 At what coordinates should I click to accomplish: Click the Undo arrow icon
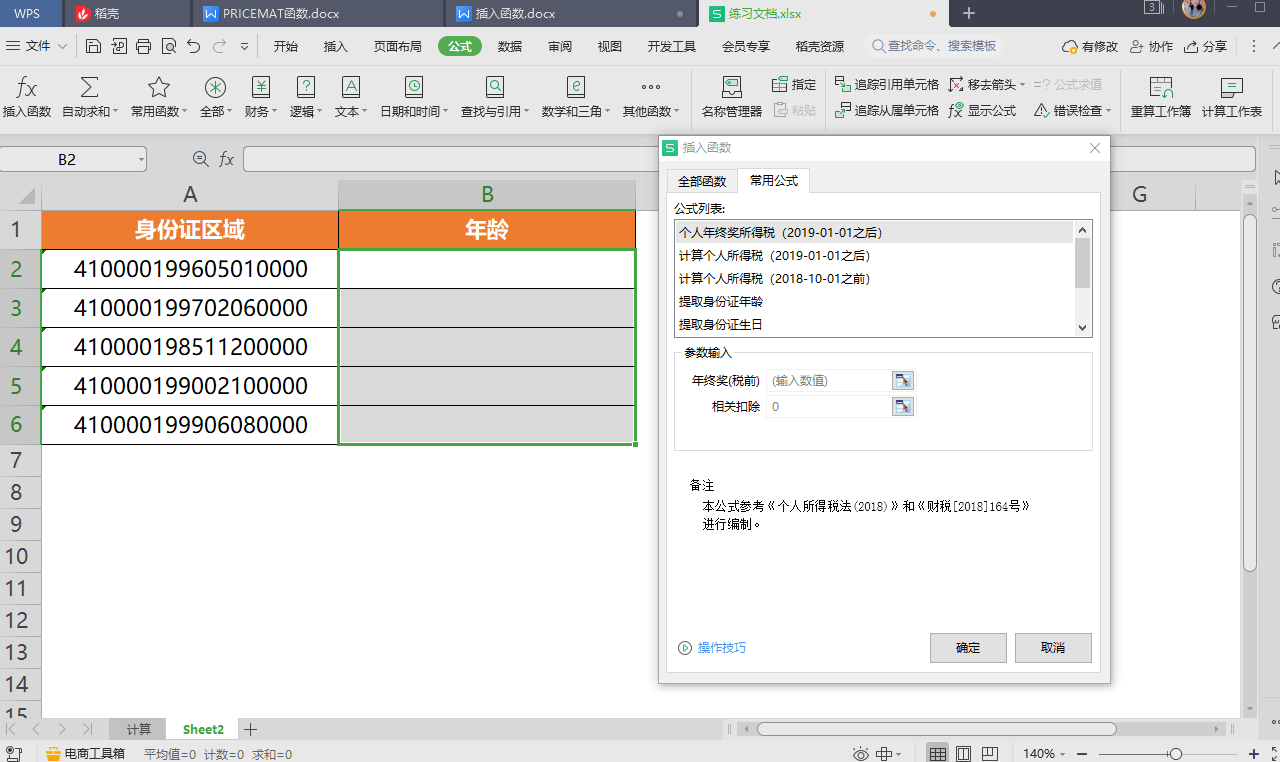193,46
